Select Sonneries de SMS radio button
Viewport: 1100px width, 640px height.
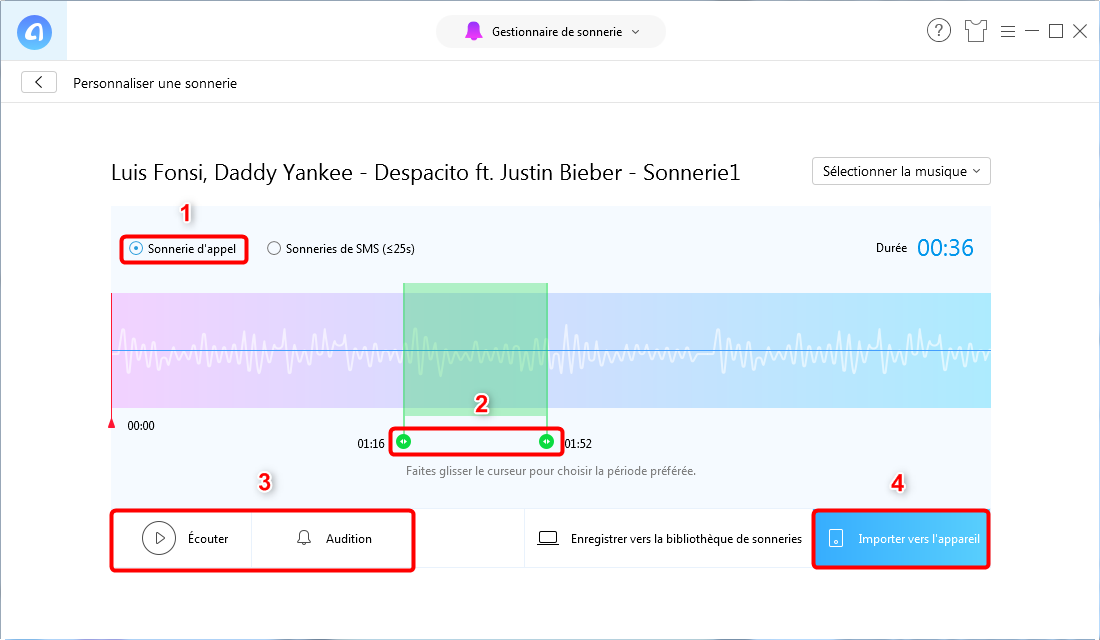(x=274, y=248)
